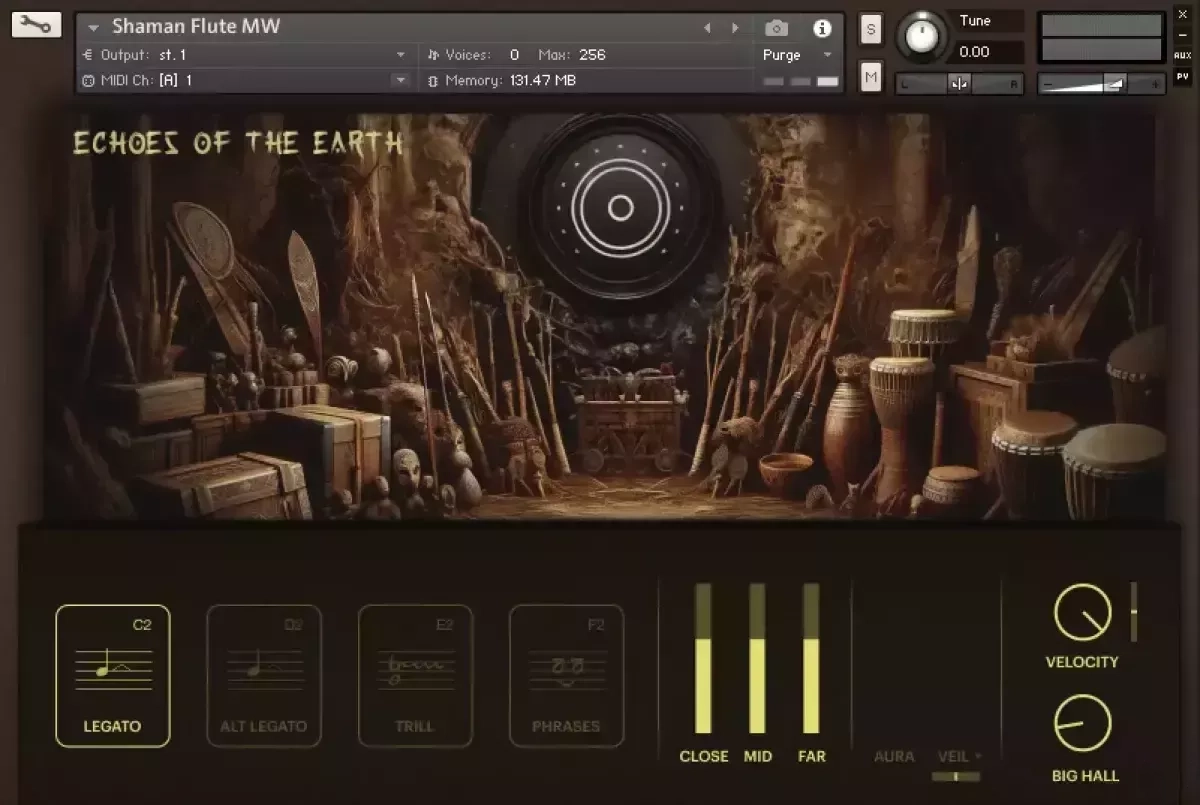Viewport: 1200px width, 805px height.
Task: Open the VEIL effect menu
Action: point(959,756)
